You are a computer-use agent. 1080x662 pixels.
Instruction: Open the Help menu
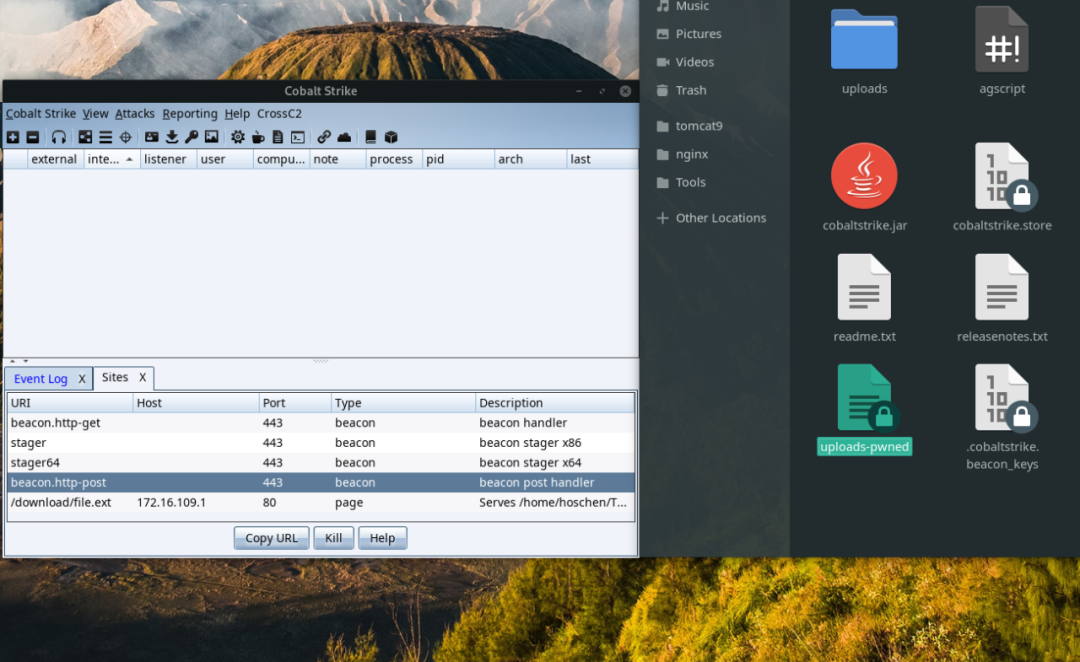coord(237,114)
